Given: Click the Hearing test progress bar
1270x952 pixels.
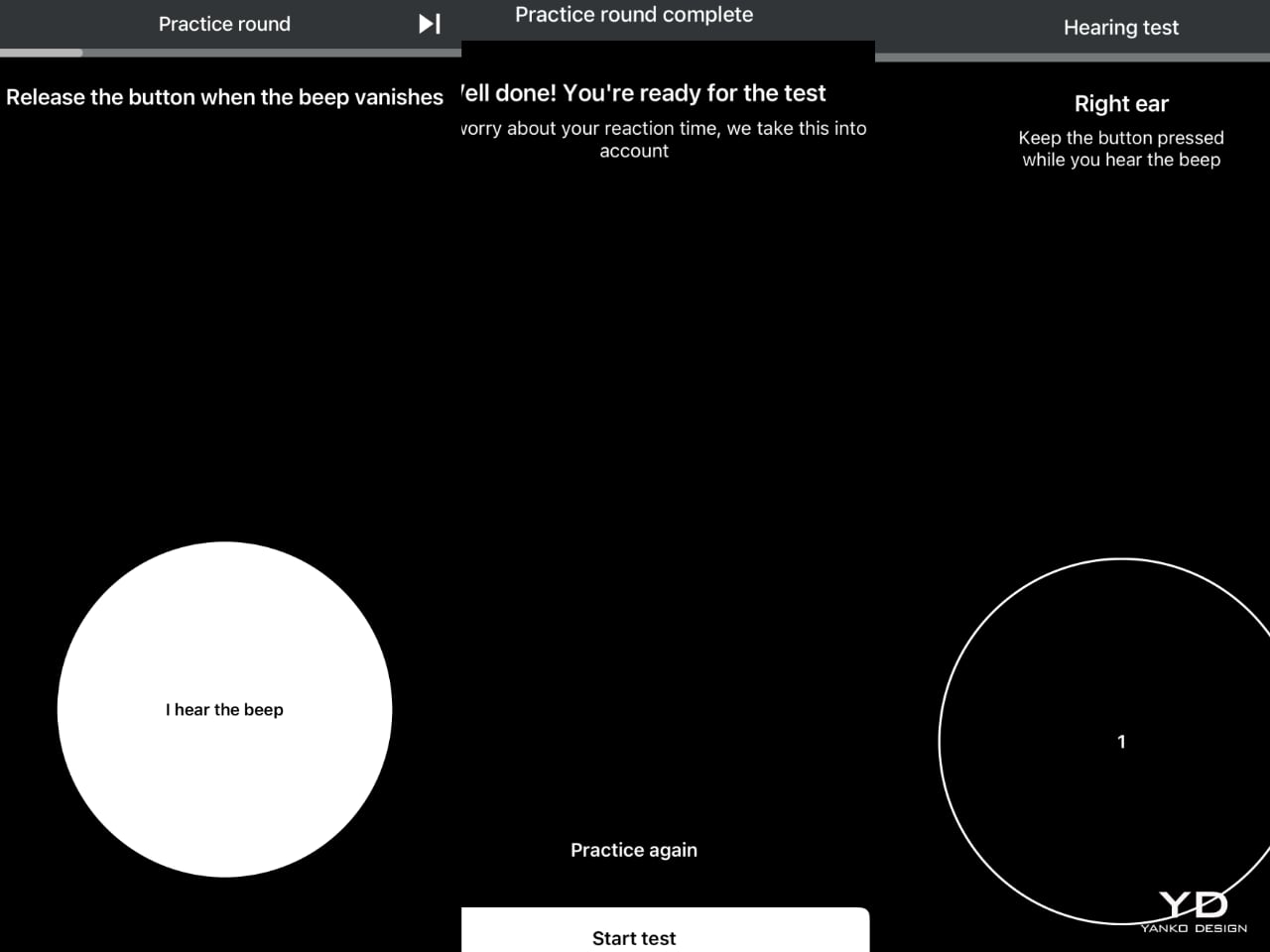Looking at the screenshot, I should [x=1072, y=58].
